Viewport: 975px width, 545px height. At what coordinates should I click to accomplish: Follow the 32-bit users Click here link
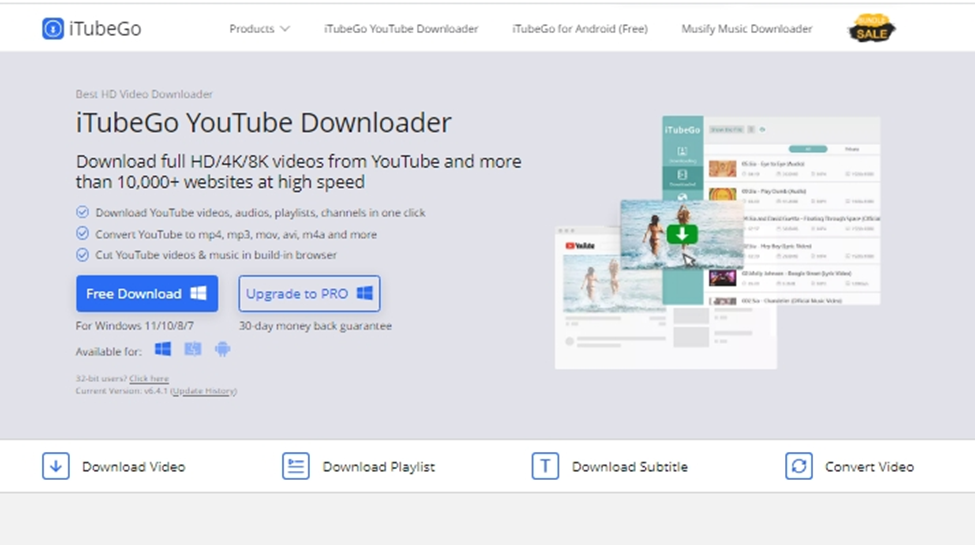point(149,378)
